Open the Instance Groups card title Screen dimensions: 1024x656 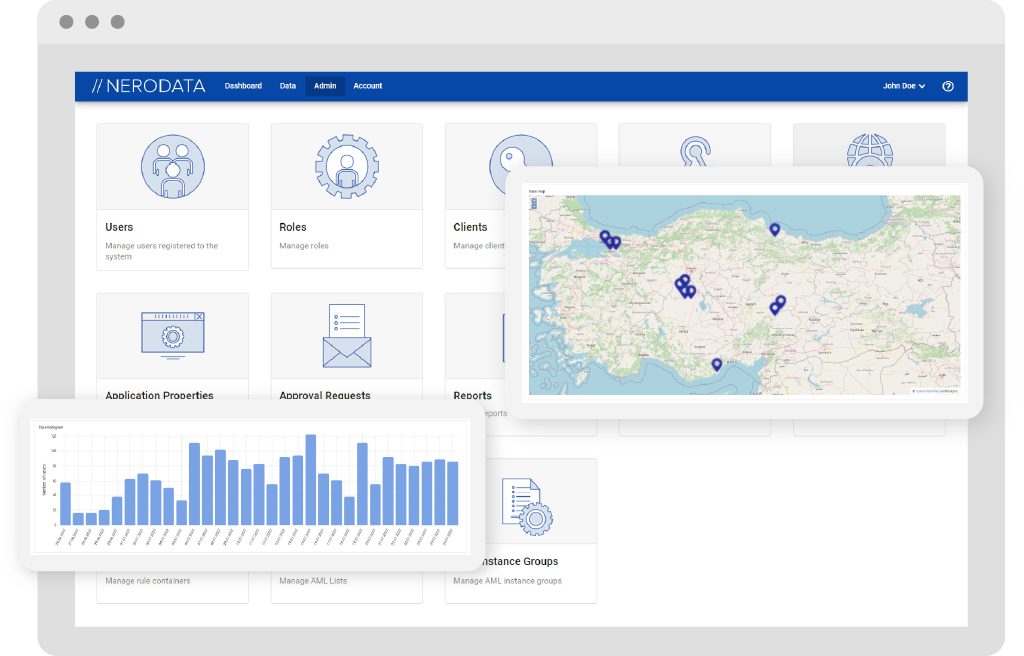(520, 561)
